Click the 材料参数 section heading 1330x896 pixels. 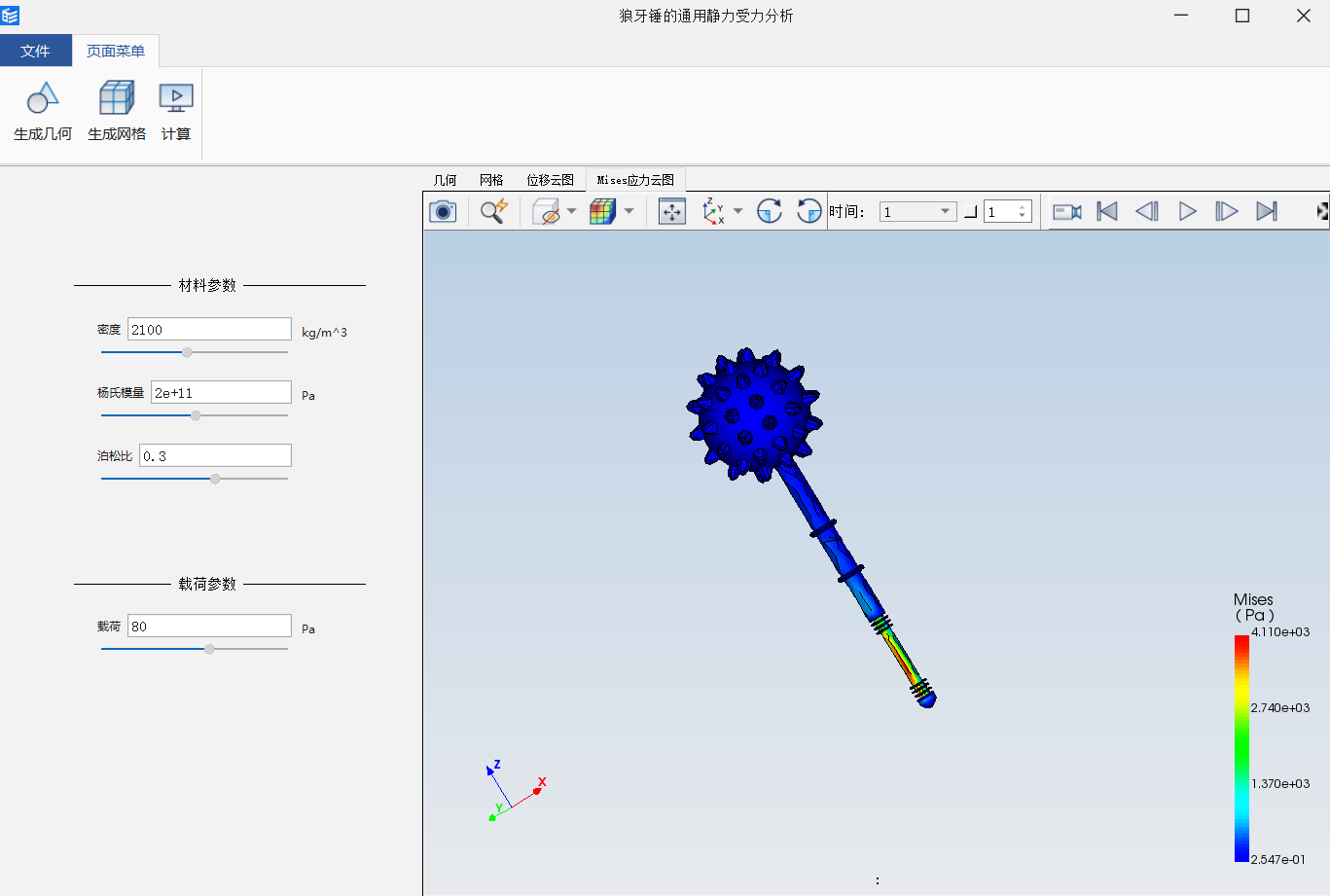point(207,285)
